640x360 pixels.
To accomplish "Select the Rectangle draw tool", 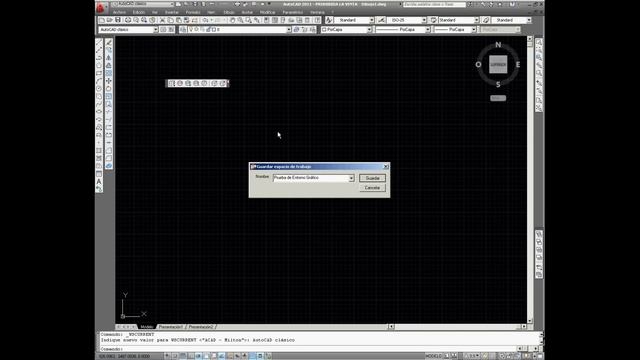I will [99, 73].
